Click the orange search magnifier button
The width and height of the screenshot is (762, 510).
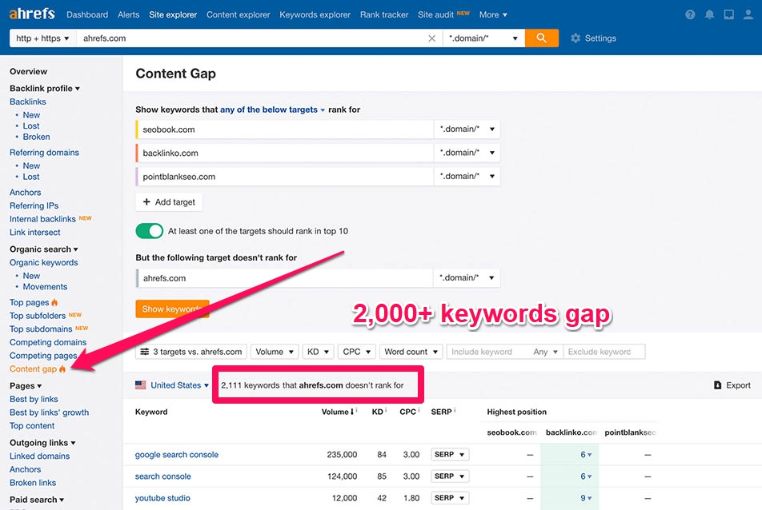[x=541, y=38]
